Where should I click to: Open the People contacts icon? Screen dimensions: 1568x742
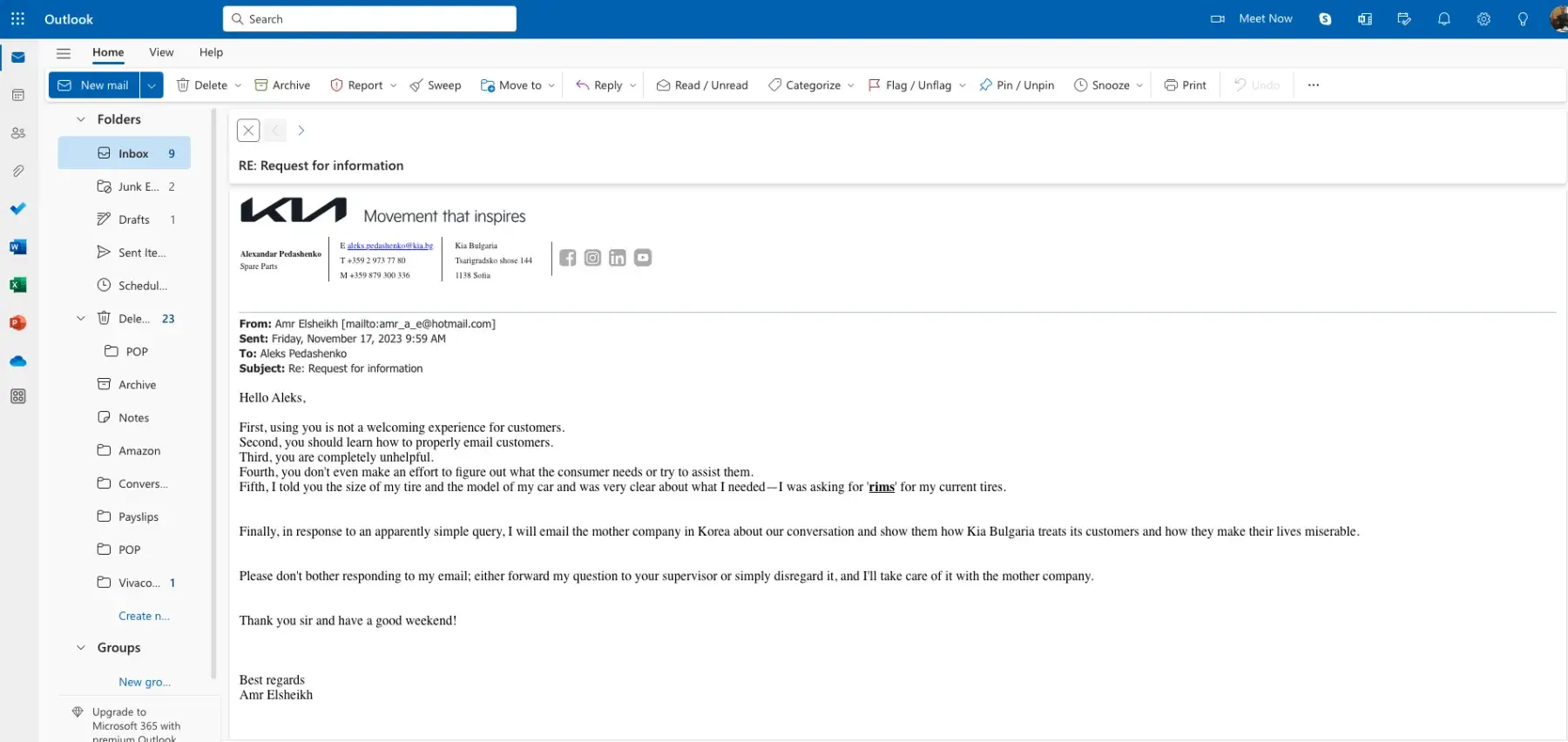18,133
